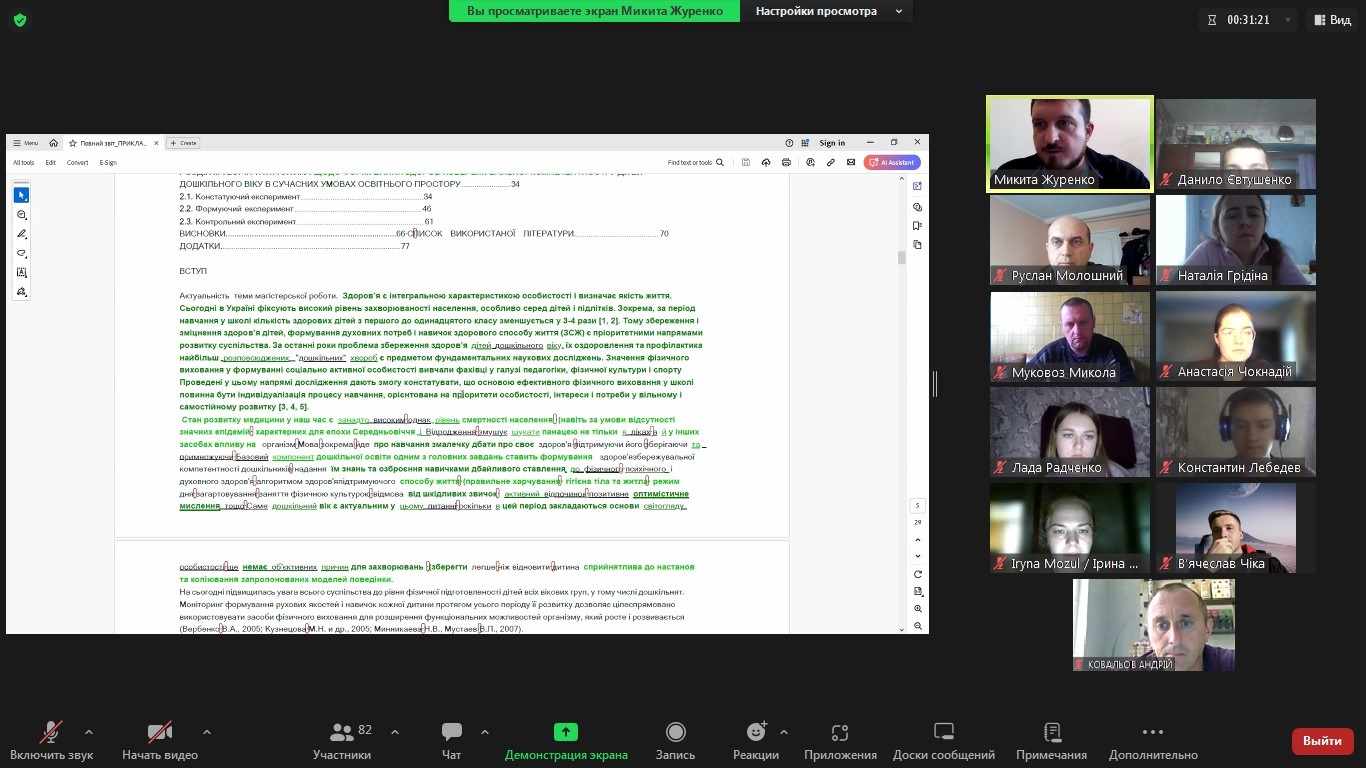Expand video options arrow next to camera
Image resolution: width=1366 pixels, height=768 pixels.
pos(207,731)
